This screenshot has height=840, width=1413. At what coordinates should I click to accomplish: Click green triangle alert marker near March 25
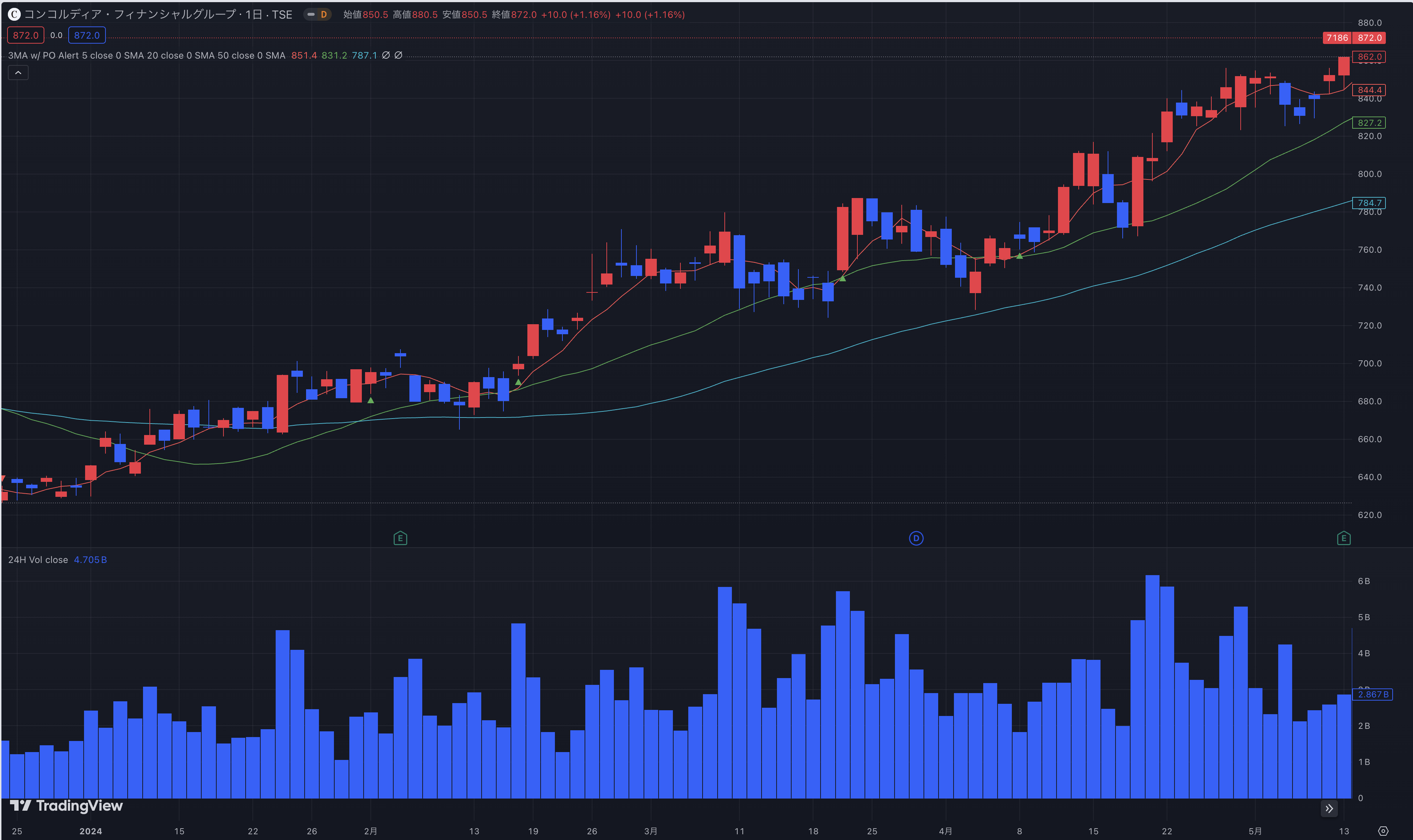[842, 278]
